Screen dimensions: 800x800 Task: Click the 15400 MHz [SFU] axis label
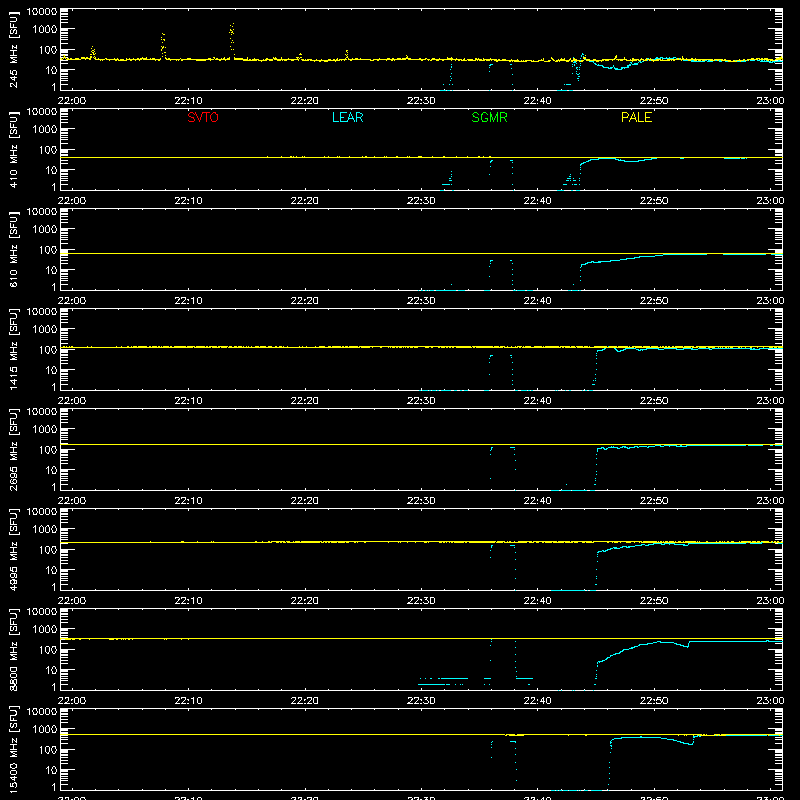point(14,749)
